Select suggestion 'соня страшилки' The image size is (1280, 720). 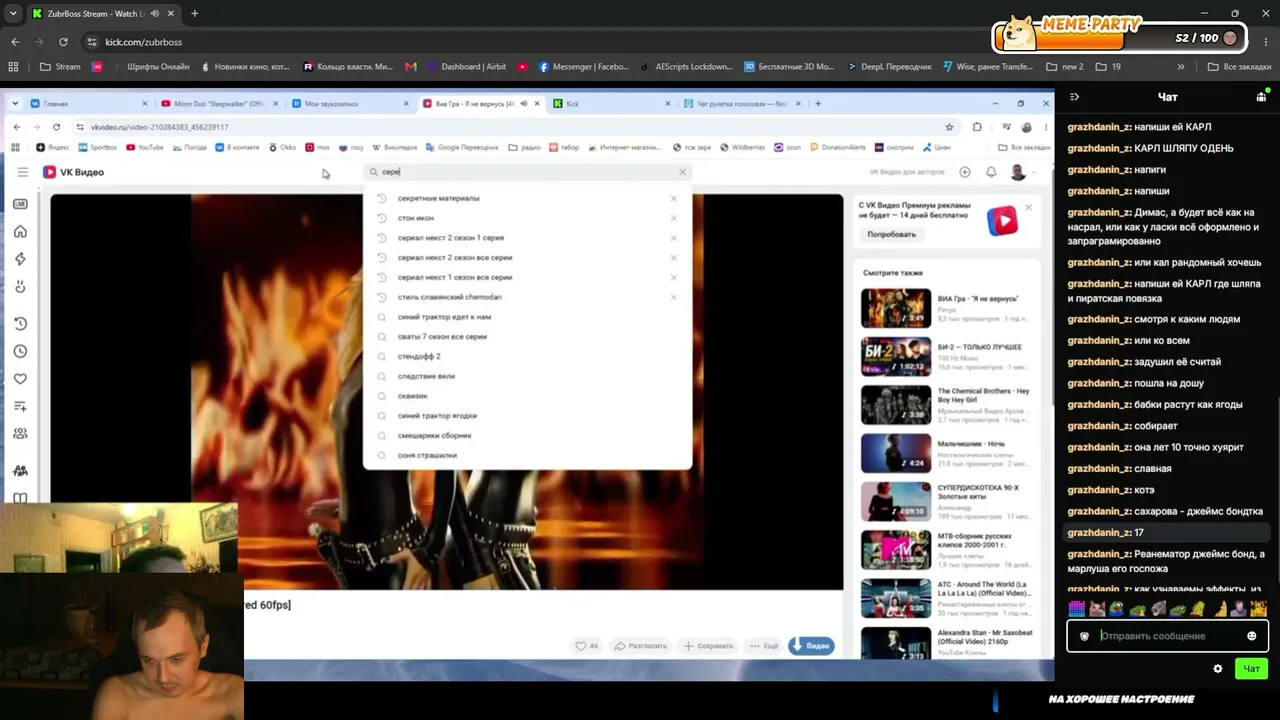pos(427,455)
